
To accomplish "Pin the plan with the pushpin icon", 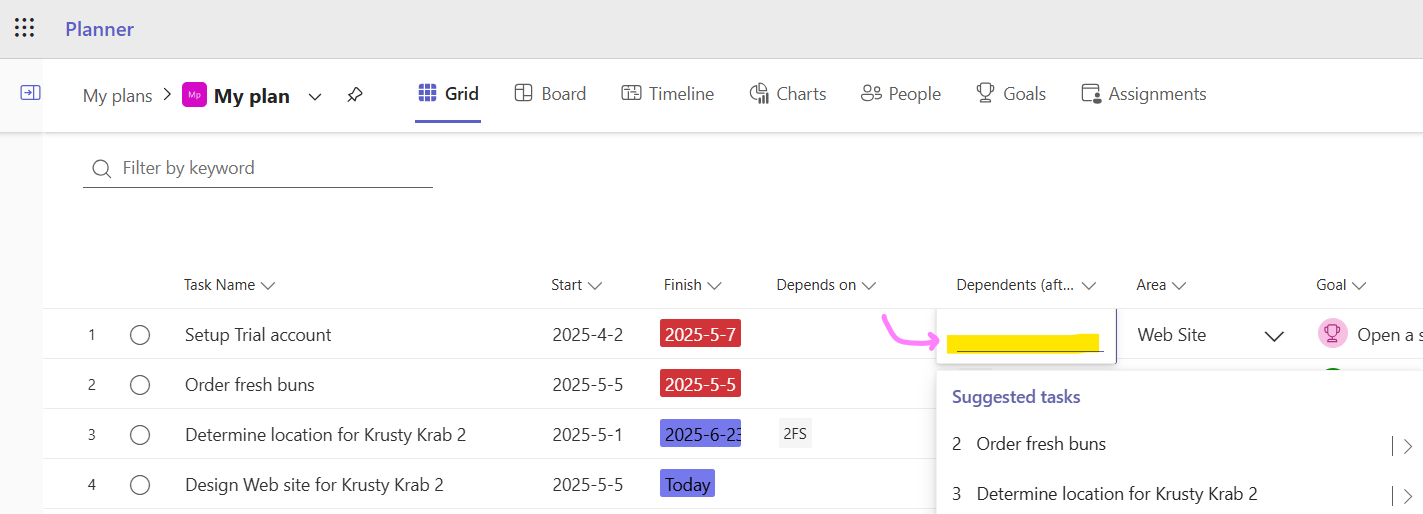I will 354,95.
